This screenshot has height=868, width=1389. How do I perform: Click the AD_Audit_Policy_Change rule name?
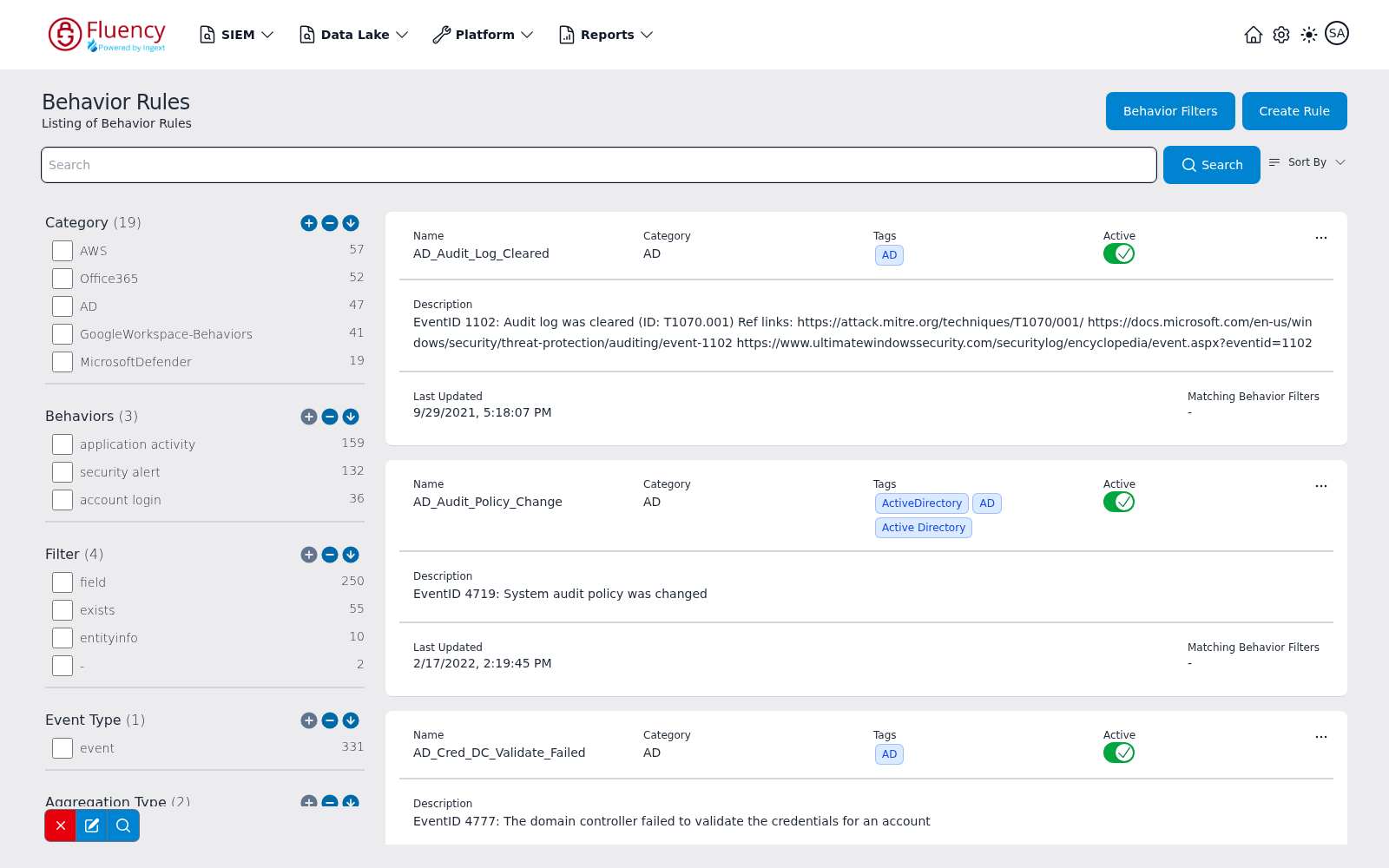pos(488,502)
